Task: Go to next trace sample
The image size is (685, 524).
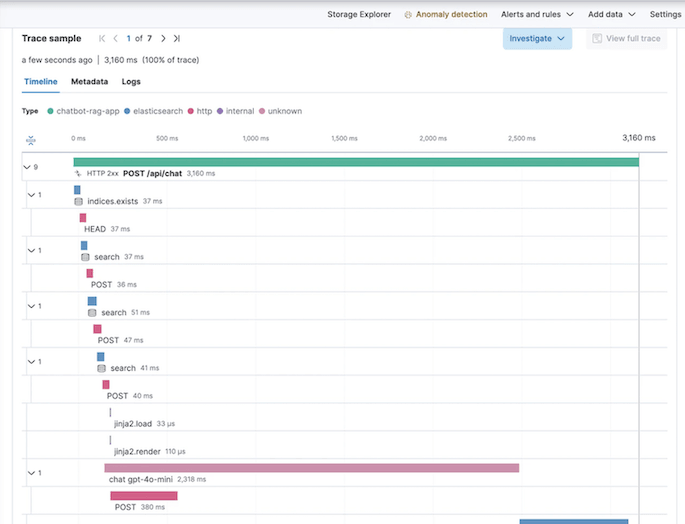Action: [x=163, y=39]
